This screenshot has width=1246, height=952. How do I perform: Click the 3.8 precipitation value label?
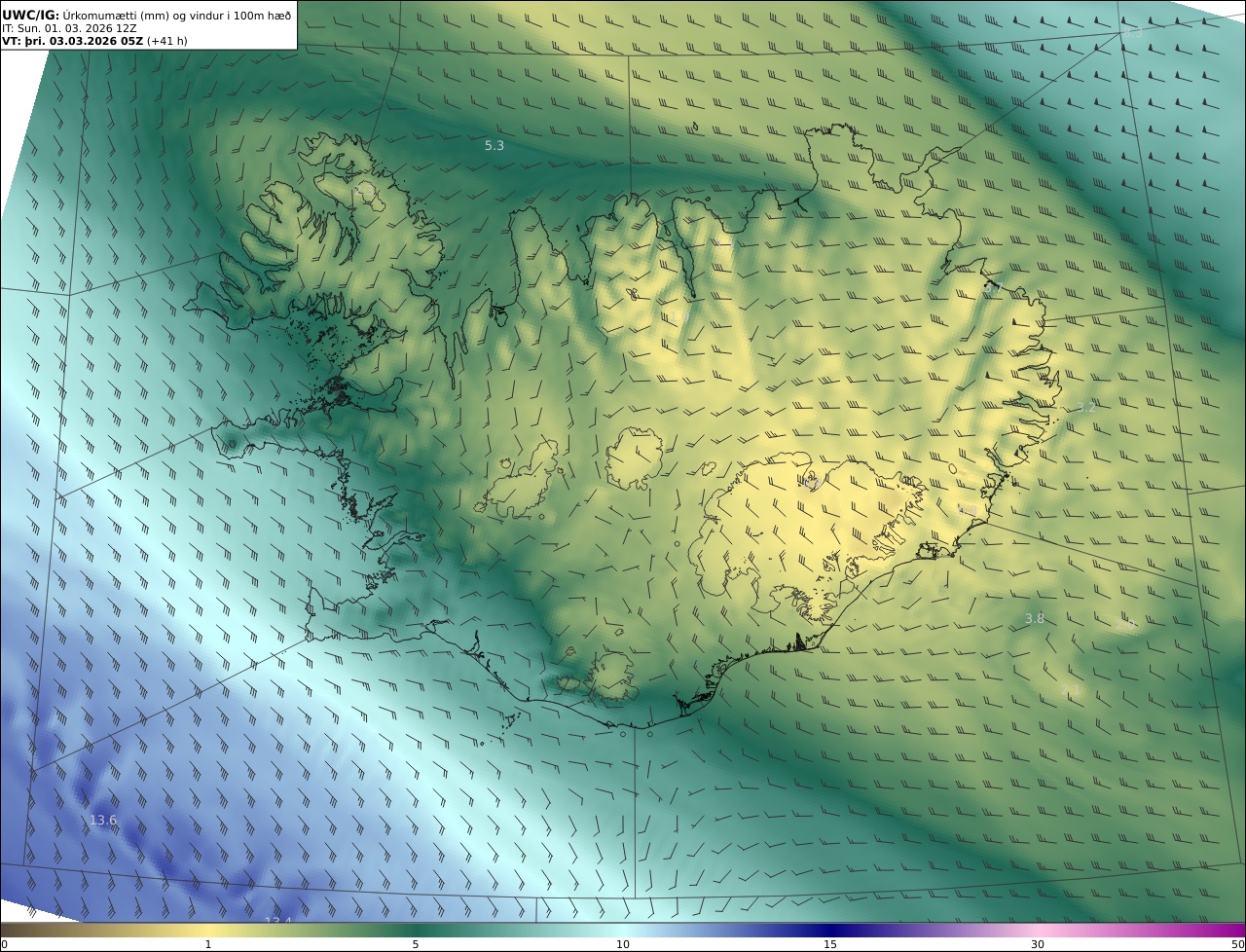coord(1034,618)
